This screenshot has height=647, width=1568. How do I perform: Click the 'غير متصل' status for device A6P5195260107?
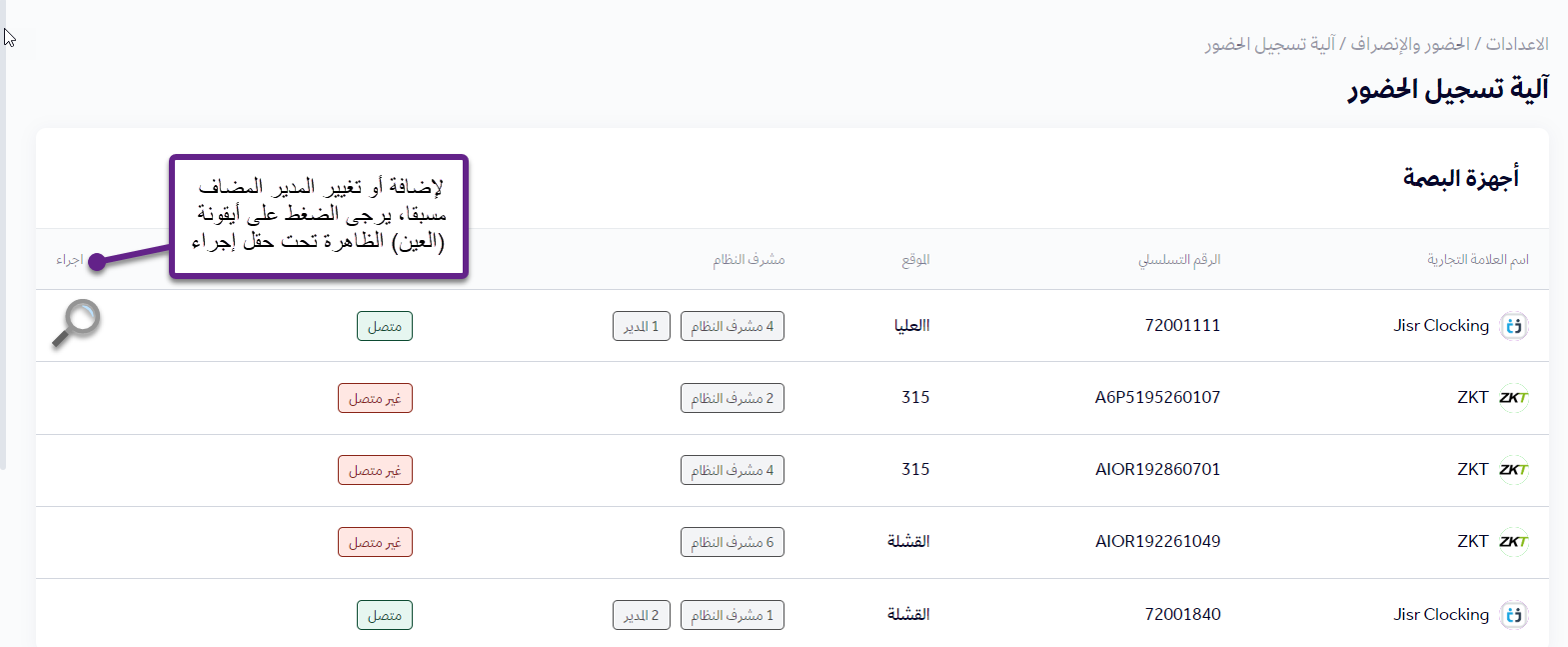point(375,398)
